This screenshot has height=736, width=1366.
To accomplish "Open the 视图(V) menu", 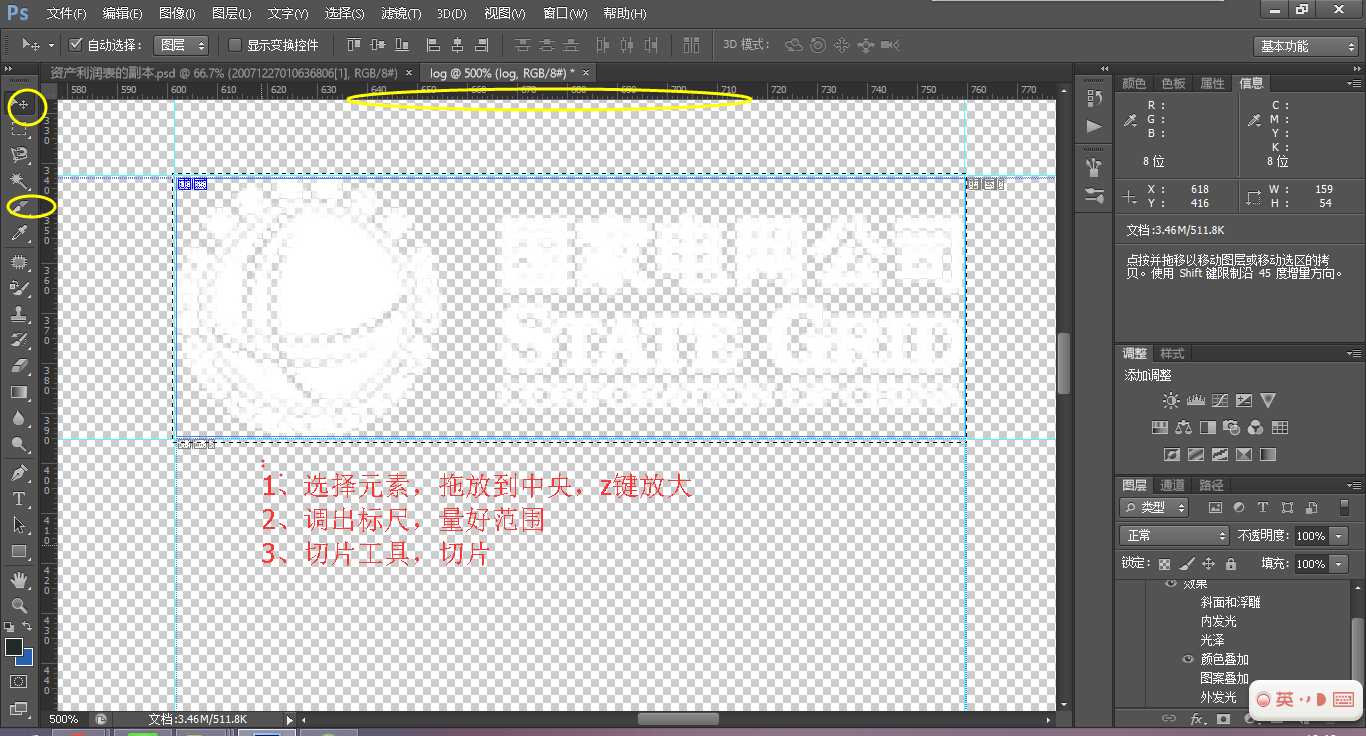I will pyautogui.click(x=504, y=14).
